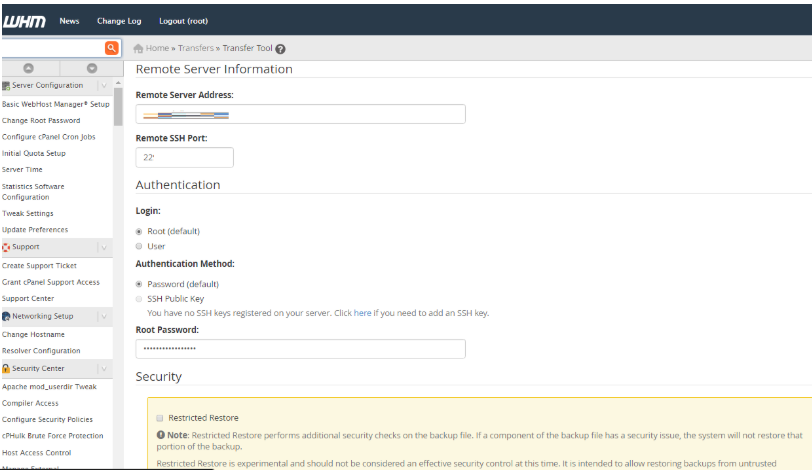
Task: Click the Security Center padlock icon
Action: (6, 368)
